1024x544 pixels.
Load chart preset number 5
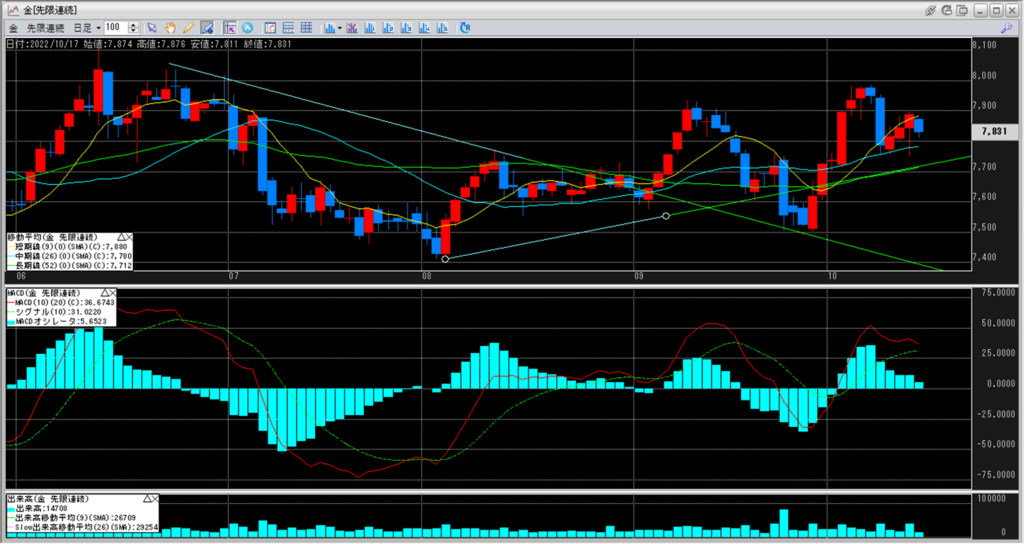442,28
